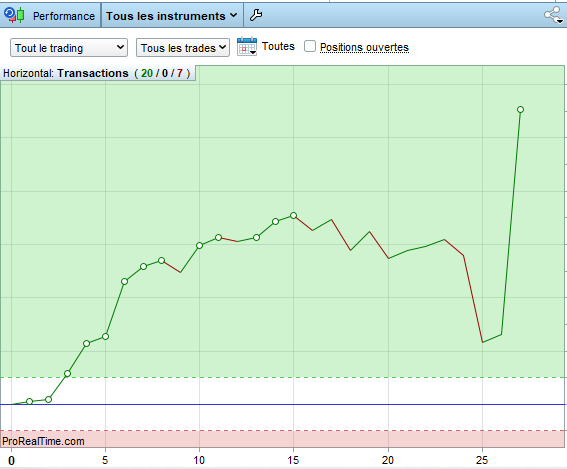Click the first marker at trade 1
Screen dimensions: 567x469
click(30, 401)
